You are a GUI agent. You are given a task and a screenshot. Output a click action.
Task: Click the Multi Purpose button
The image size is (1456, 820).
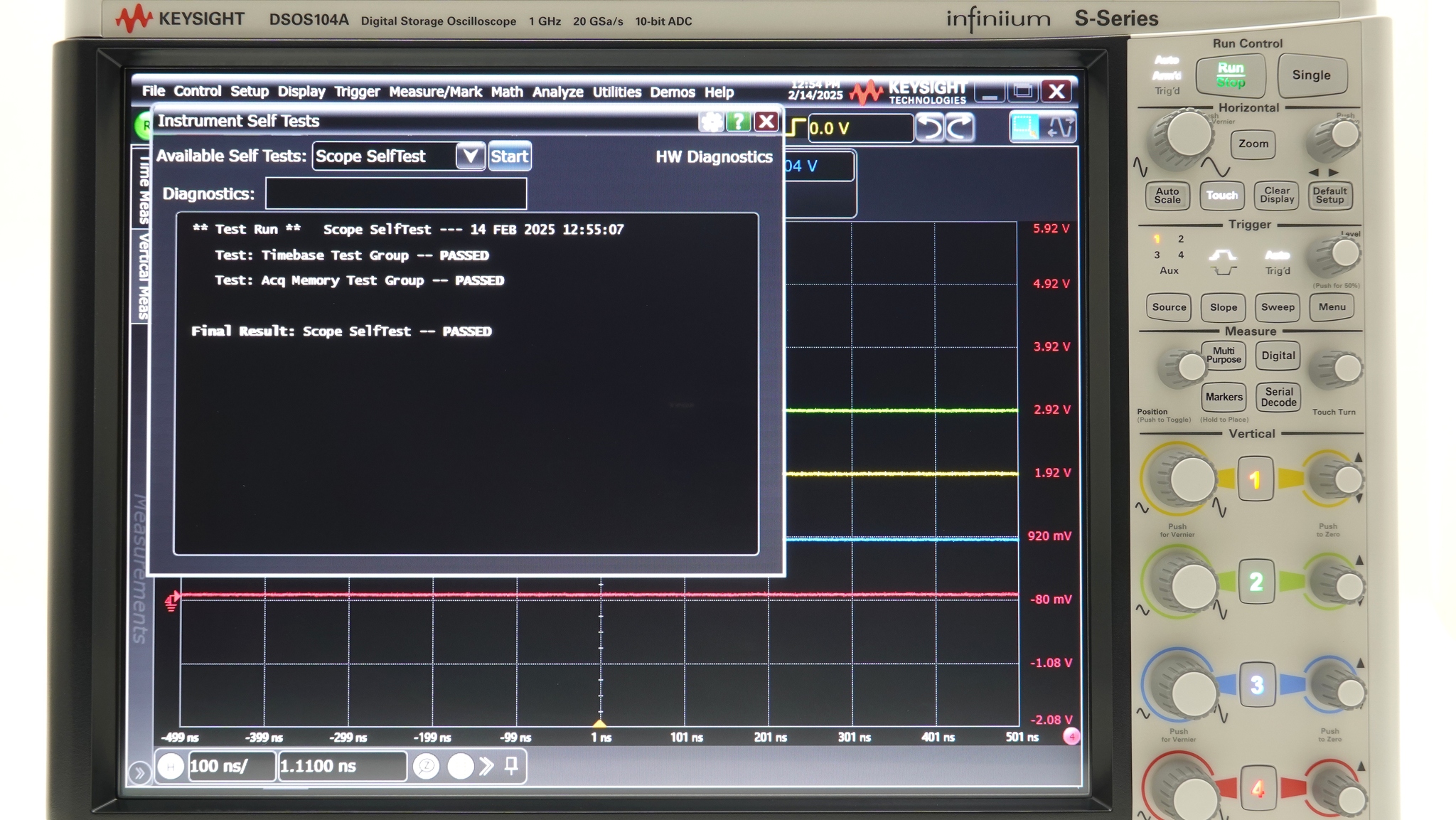[x=1223, y=356]
